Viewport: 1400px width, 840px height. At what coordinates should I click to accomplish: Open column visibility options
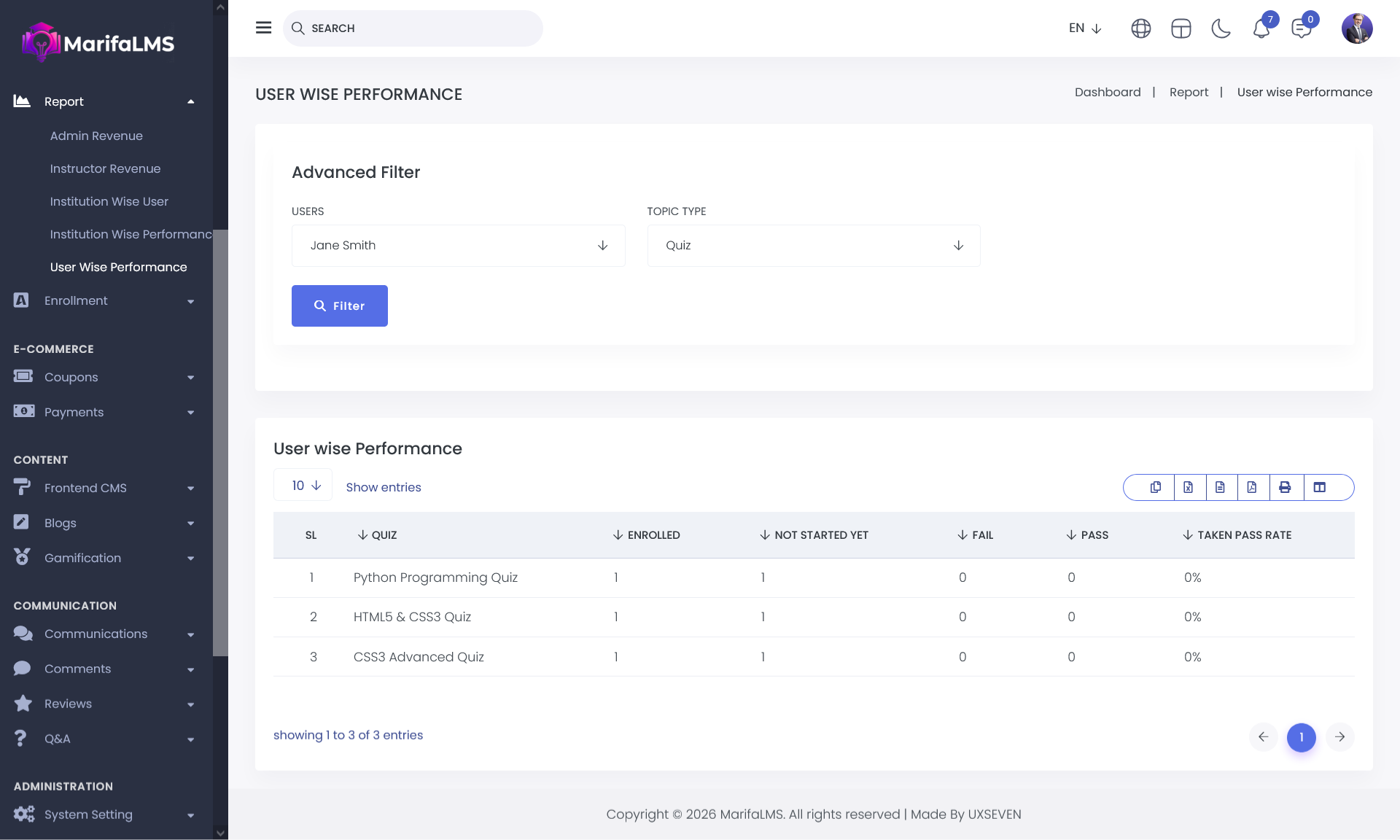[x=1319, y=487]
